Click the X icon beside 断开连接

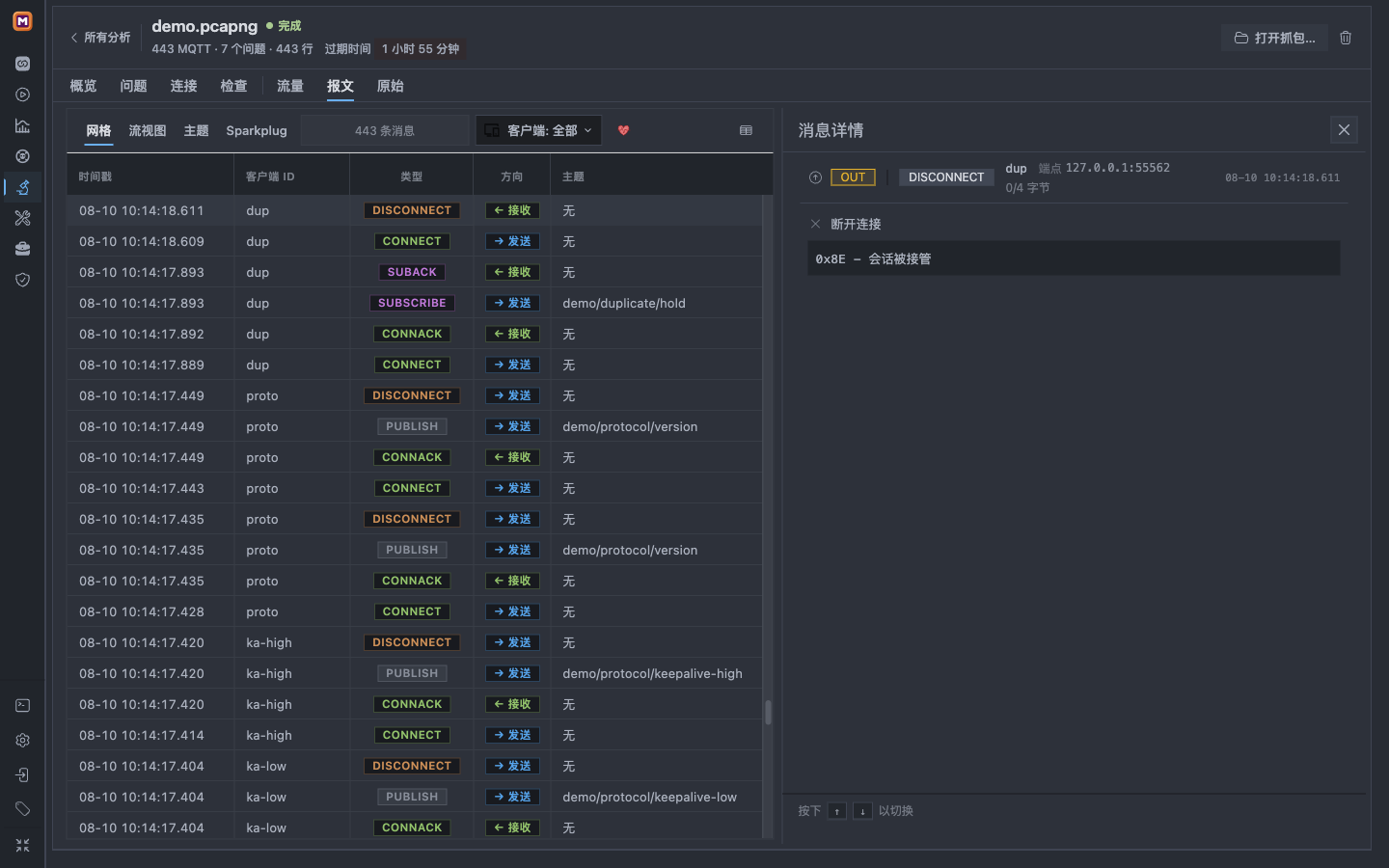pyautogui.click(x=815, y=224)
